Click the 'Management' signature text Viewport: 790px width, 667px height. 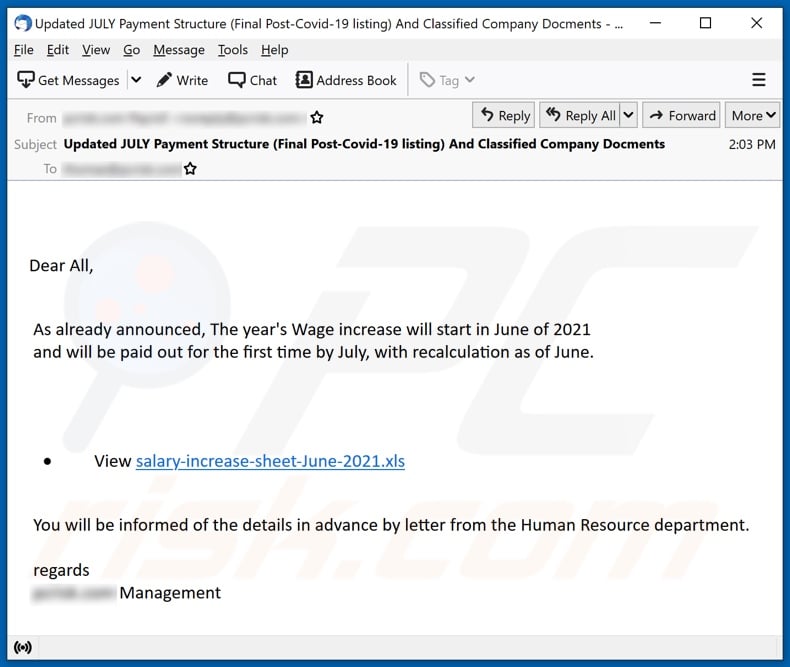(x=170, y=593)
